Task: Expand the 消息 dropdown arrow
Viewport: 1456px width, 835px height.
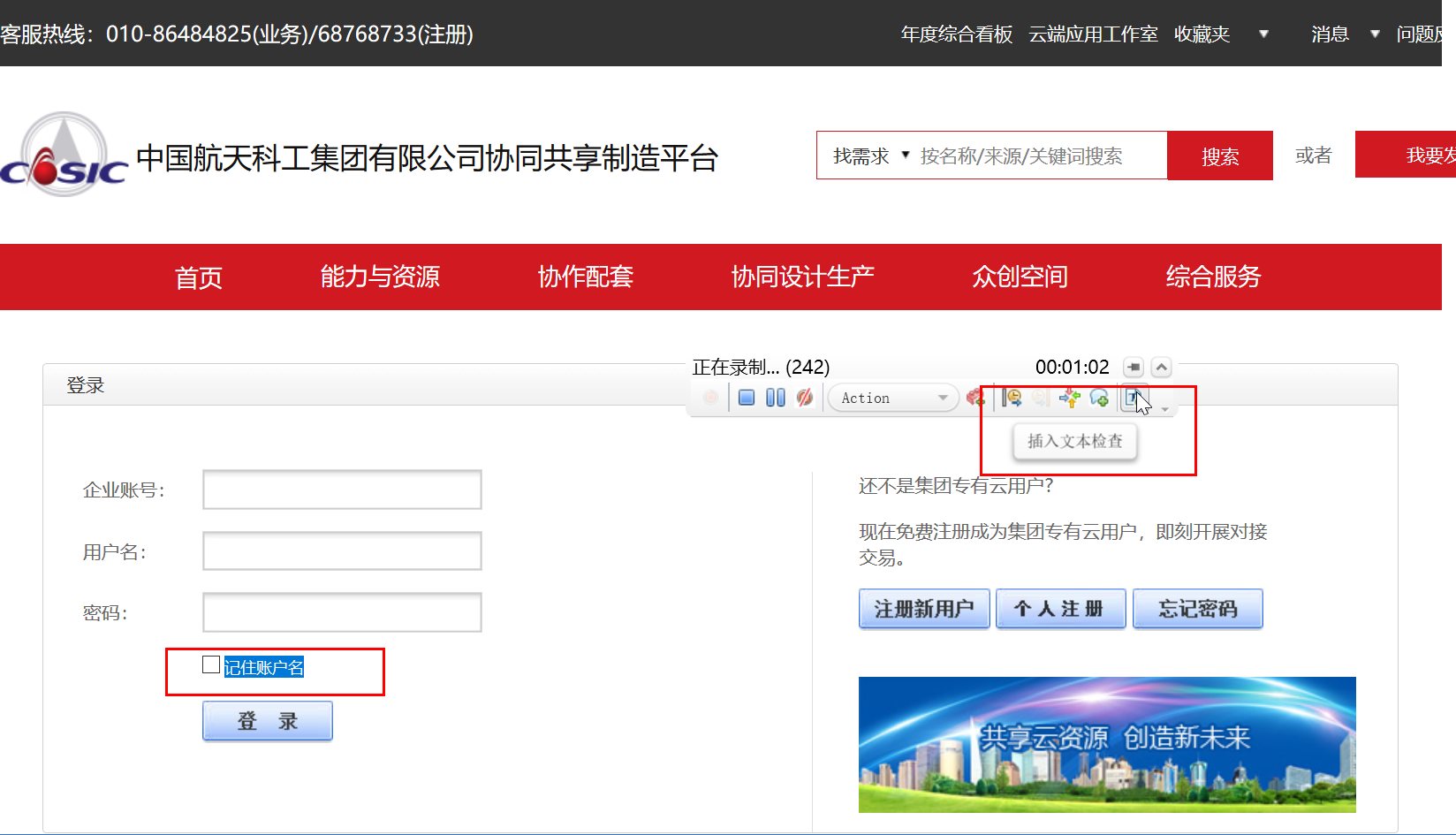Action: click(1375, 34)
